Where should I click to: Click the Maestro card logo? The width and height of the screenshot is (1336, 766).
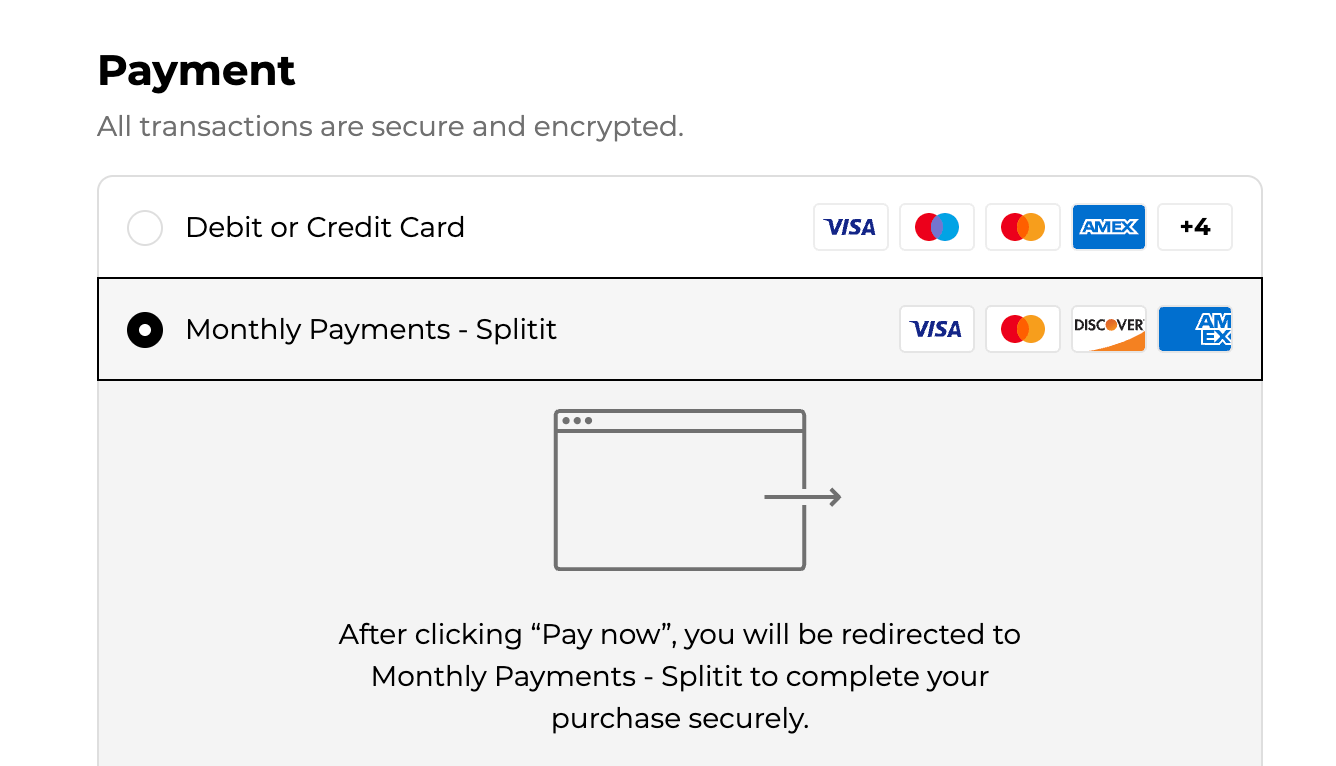pos(936,227)
